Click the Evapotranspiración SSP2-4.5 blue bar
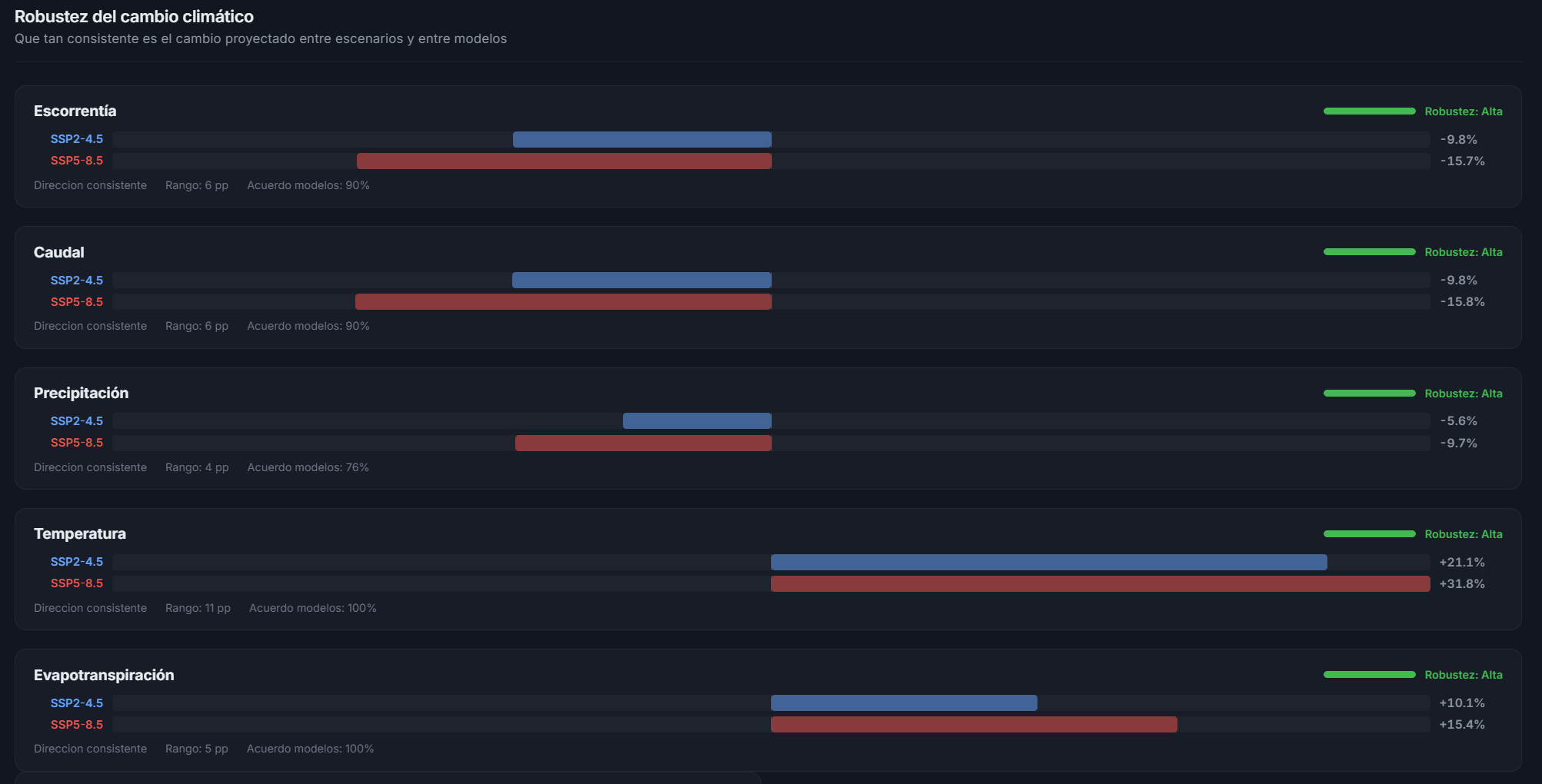 coord(904,703)
